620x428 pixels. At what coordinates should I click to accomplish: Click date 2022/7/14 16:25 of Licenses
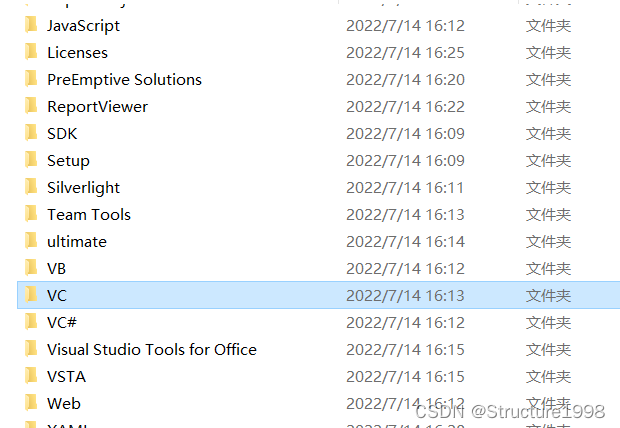pyautogui.click(x=405, y=53)
